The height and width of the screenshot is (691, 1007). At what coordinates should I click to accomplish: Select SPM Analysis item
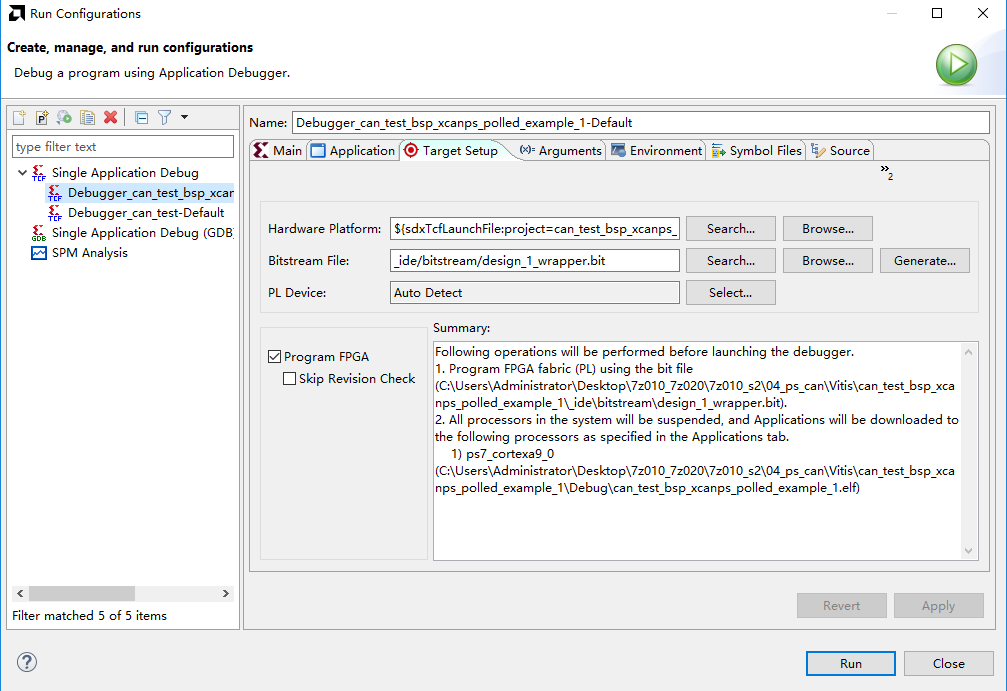(x=89, y=253)
